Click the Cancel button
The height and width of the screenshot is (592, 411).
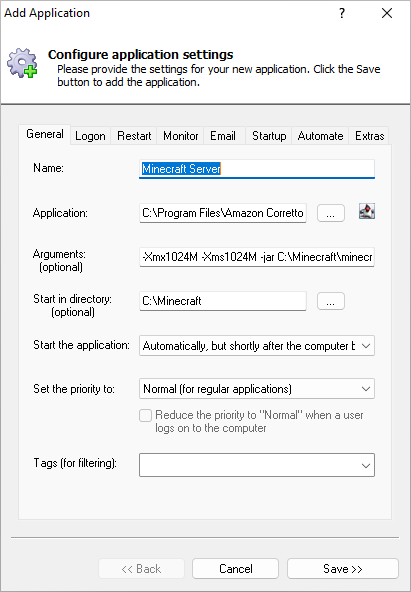pos(236,569)
